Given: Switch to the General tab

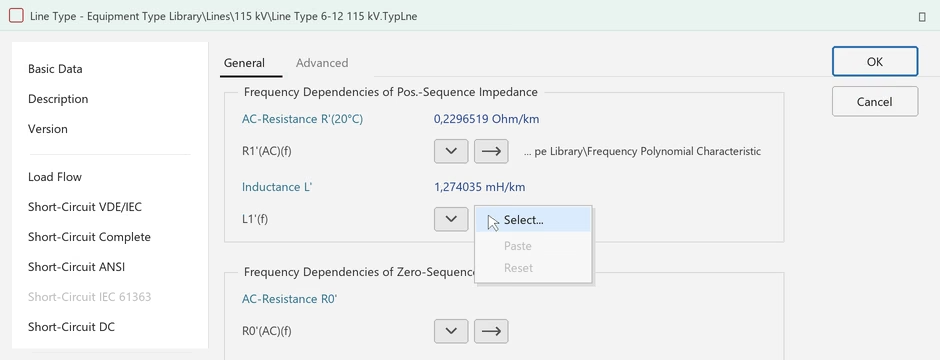Looking at the screenshot, I should click(245, 63).
